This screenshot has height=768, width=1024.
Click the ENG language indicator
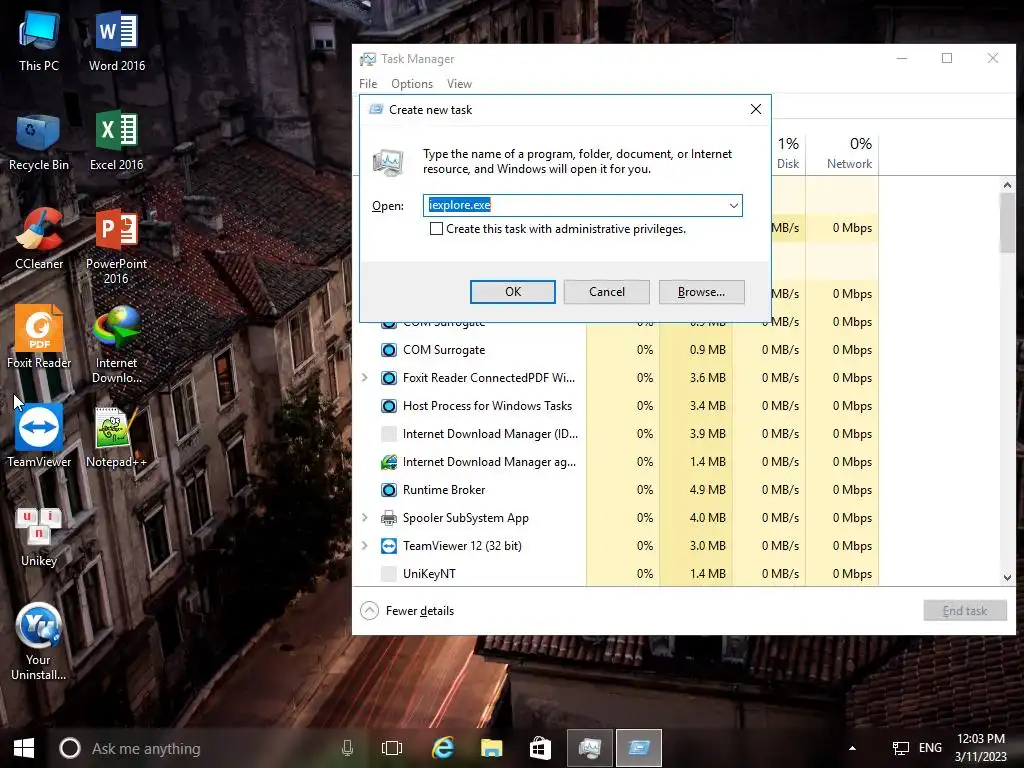tap(931, 748)
